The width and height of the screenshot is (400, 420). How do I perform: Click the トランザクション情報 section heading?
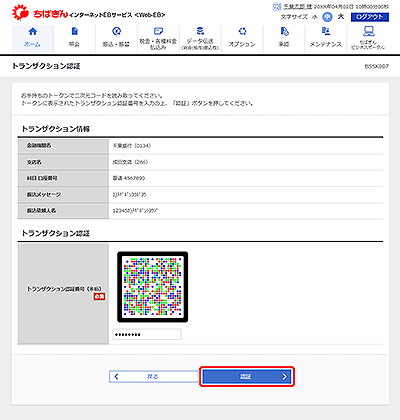click(56, 129)
